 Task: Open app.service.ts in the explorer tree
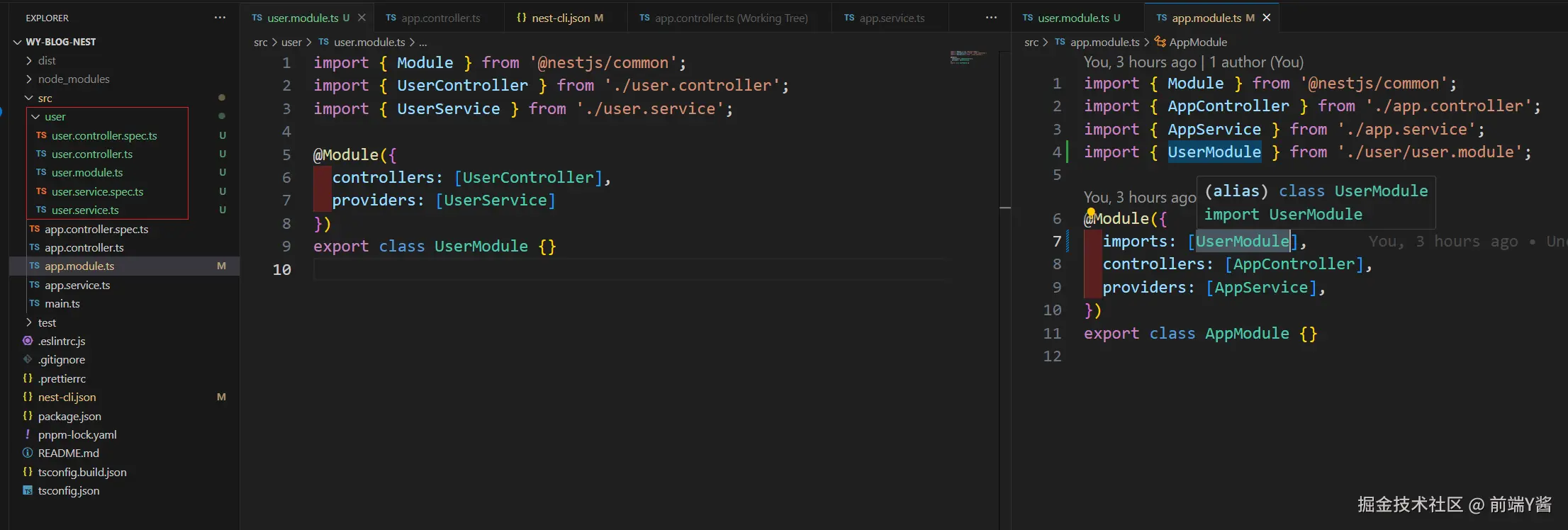coord(77,285)
